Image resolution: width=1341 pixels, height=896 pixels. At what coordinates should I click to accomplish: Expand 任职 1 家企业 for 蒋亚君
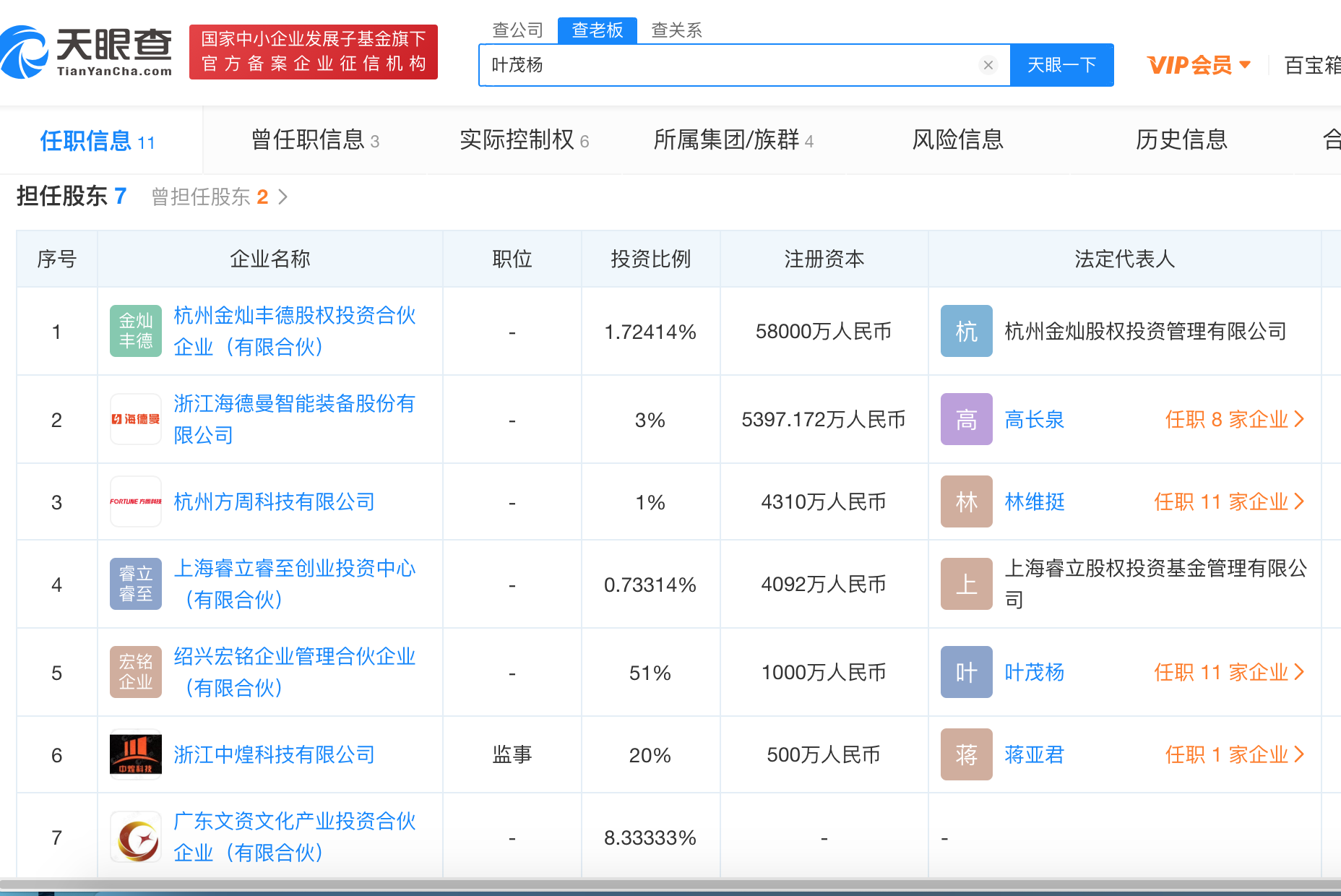[1234, 754]
